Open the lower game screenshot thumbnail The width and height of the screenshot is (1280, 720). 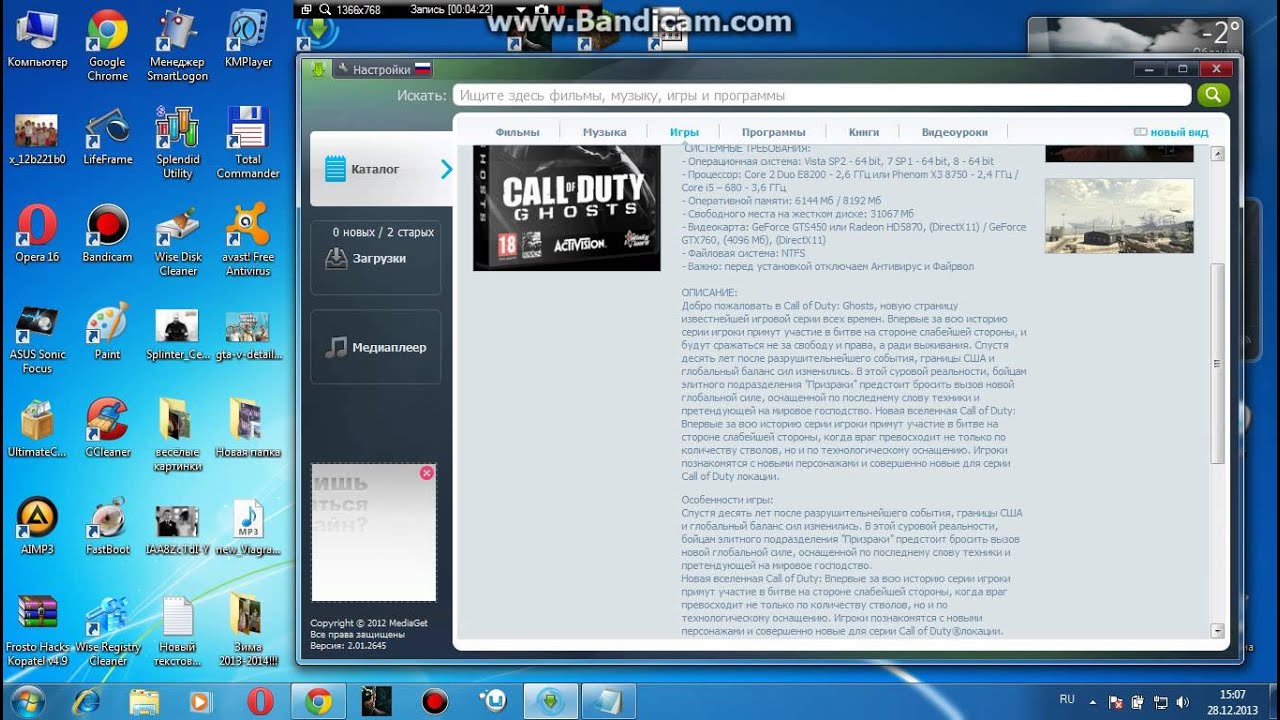click(1119, 216)
